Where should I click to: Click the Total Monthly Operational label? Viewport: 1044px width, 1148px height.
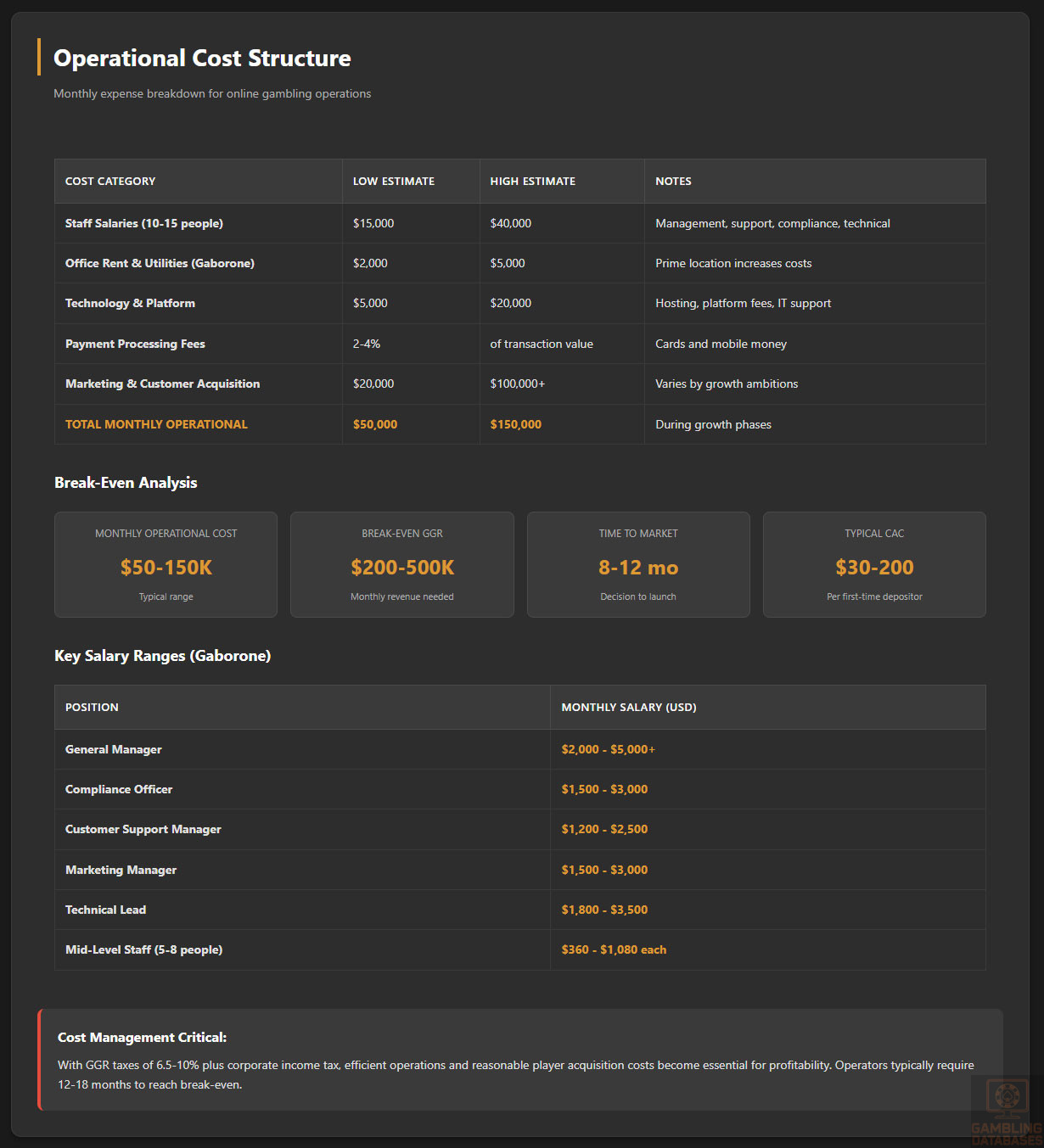tap(156, 424)
